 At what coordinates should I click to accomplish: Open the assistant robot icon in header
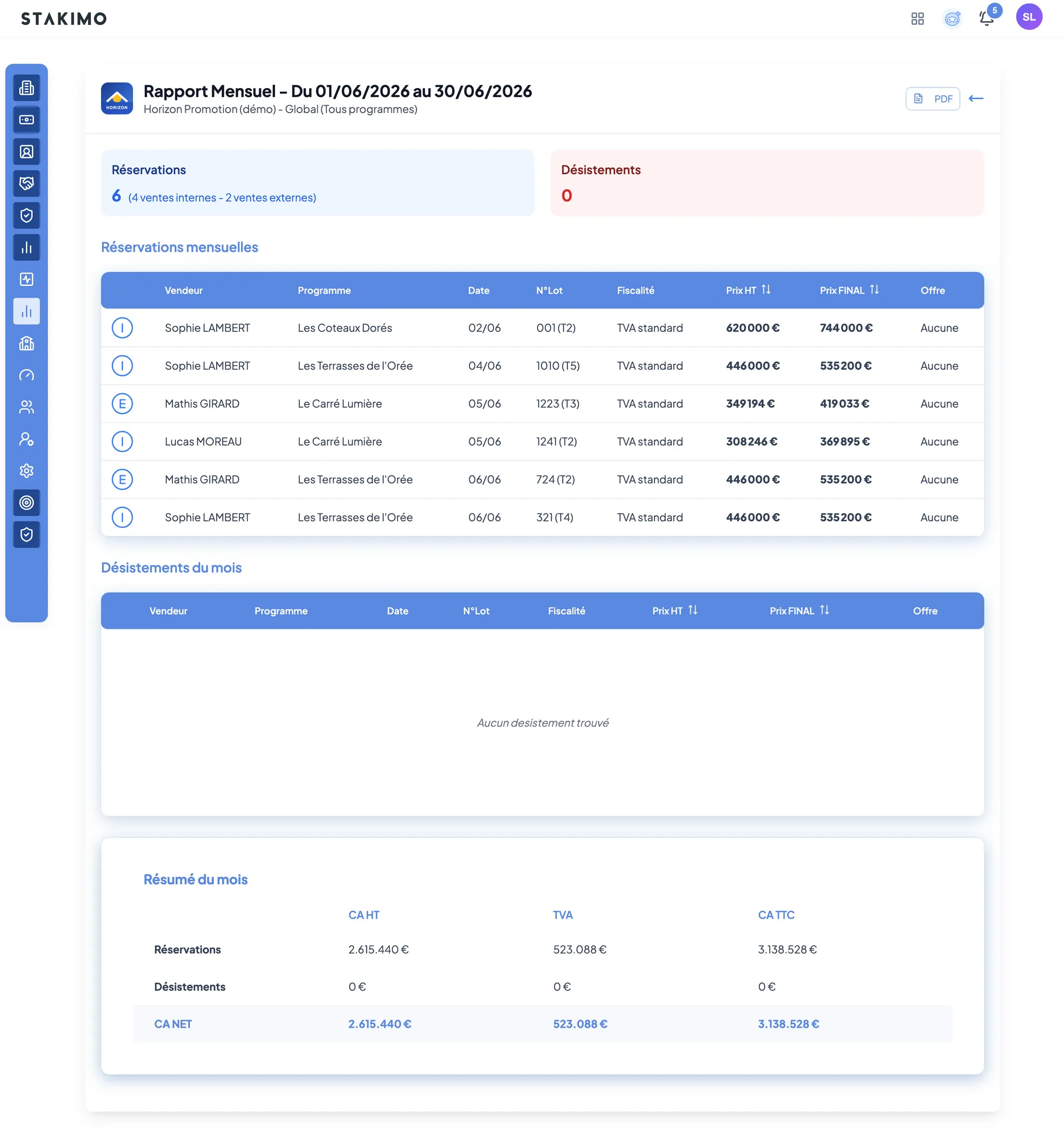952,19
